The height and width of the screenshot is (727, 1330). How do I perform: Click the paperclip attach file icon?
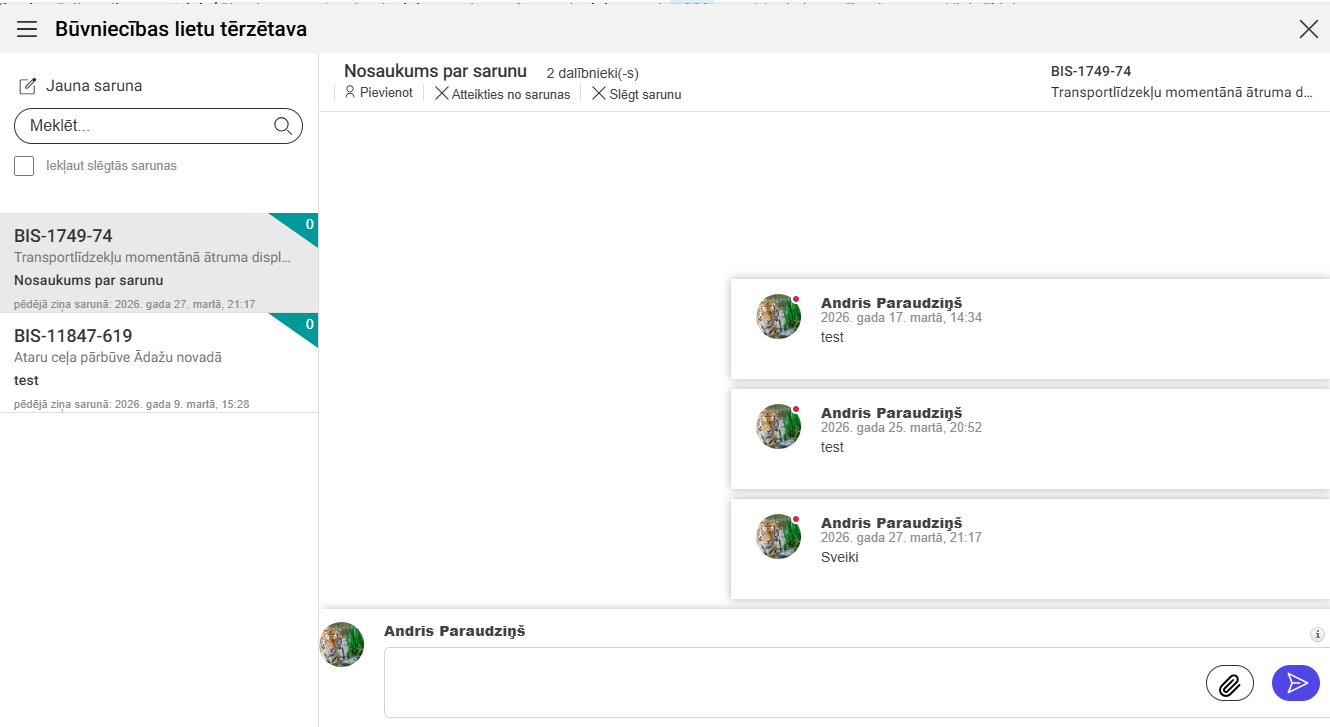[1230, 684]
